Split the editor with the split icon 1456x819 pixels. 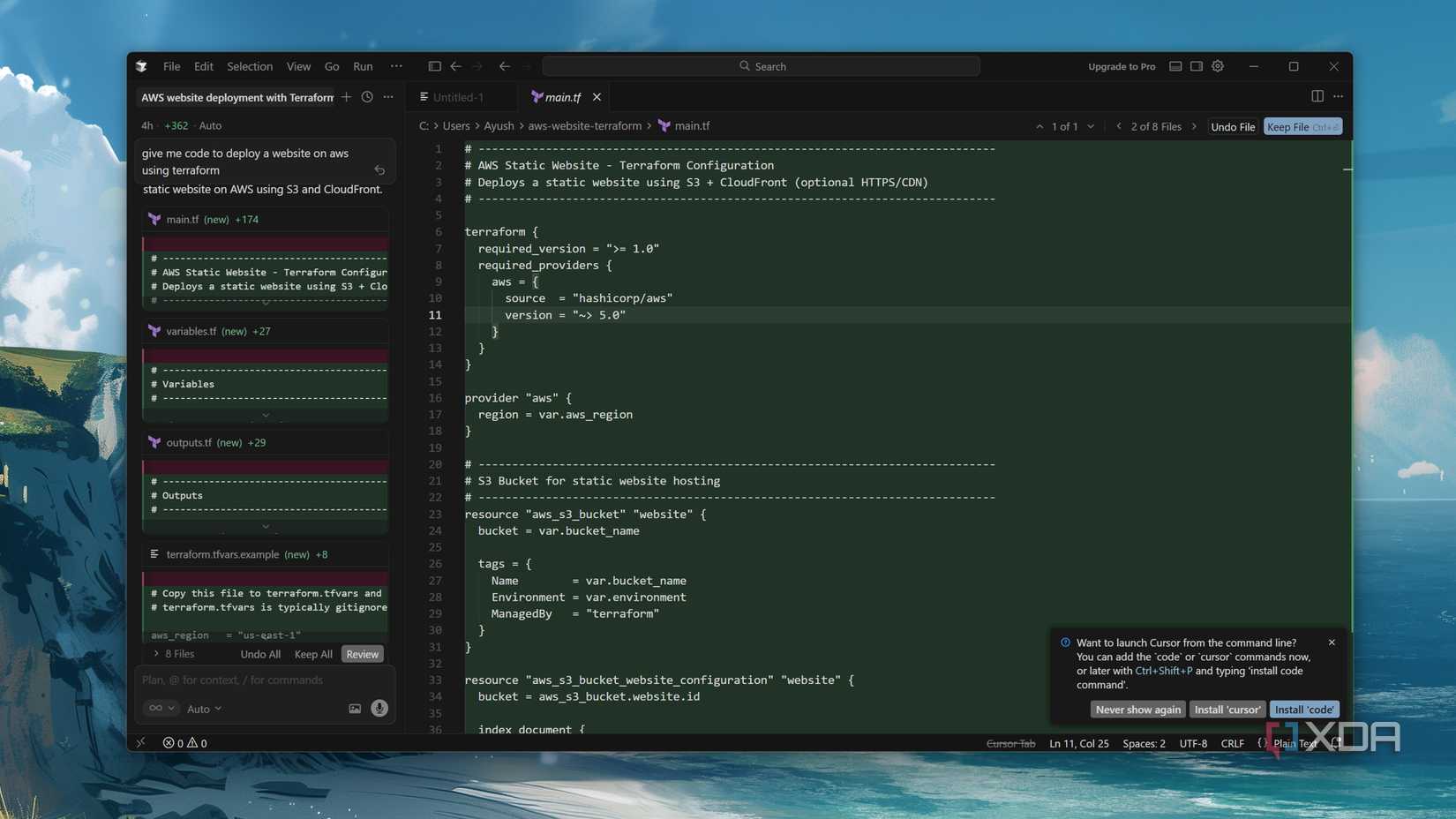(1317, 96)
